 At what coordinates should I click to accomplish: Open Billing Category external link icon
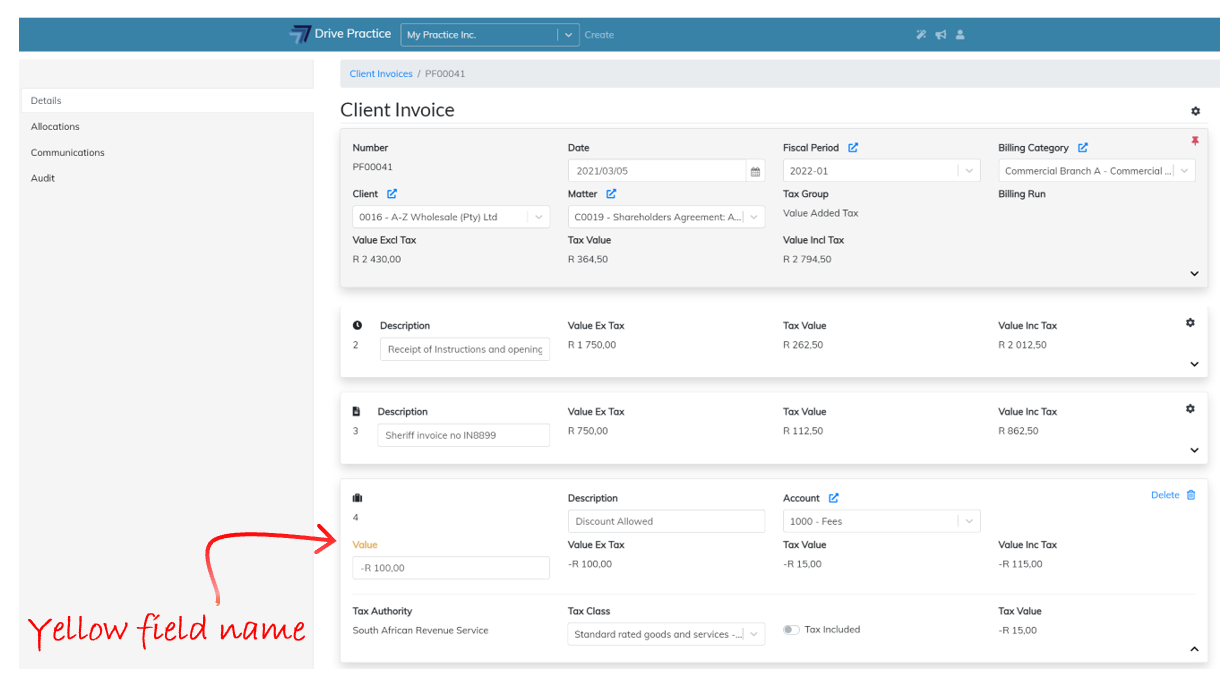[1083, 148]
